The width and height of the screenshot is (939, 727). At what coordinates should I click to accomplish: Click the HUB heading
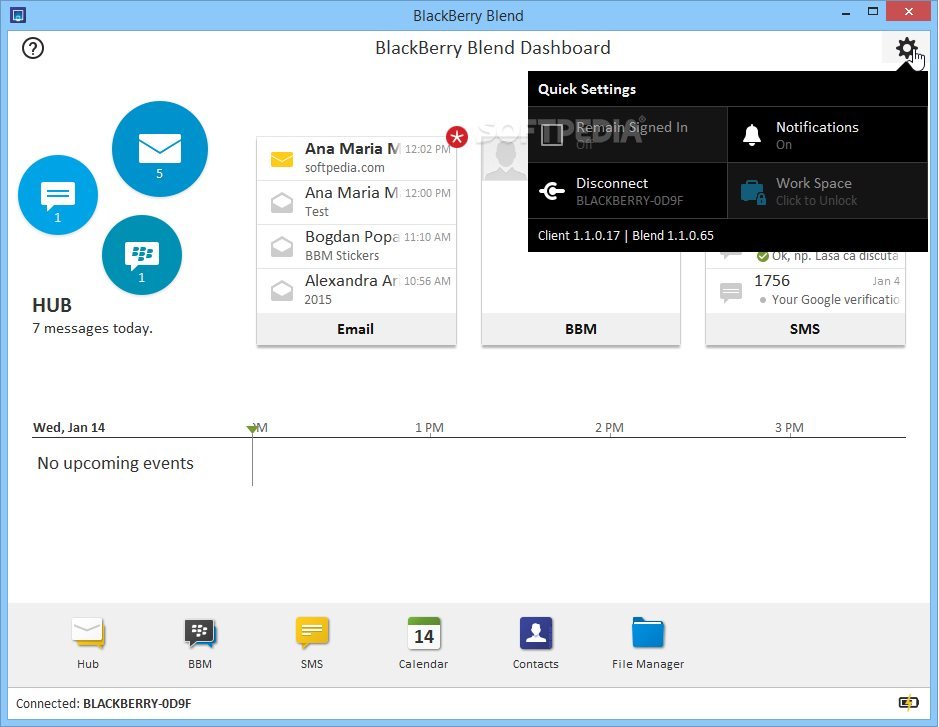pyautogui.click(x=52, y=305)
